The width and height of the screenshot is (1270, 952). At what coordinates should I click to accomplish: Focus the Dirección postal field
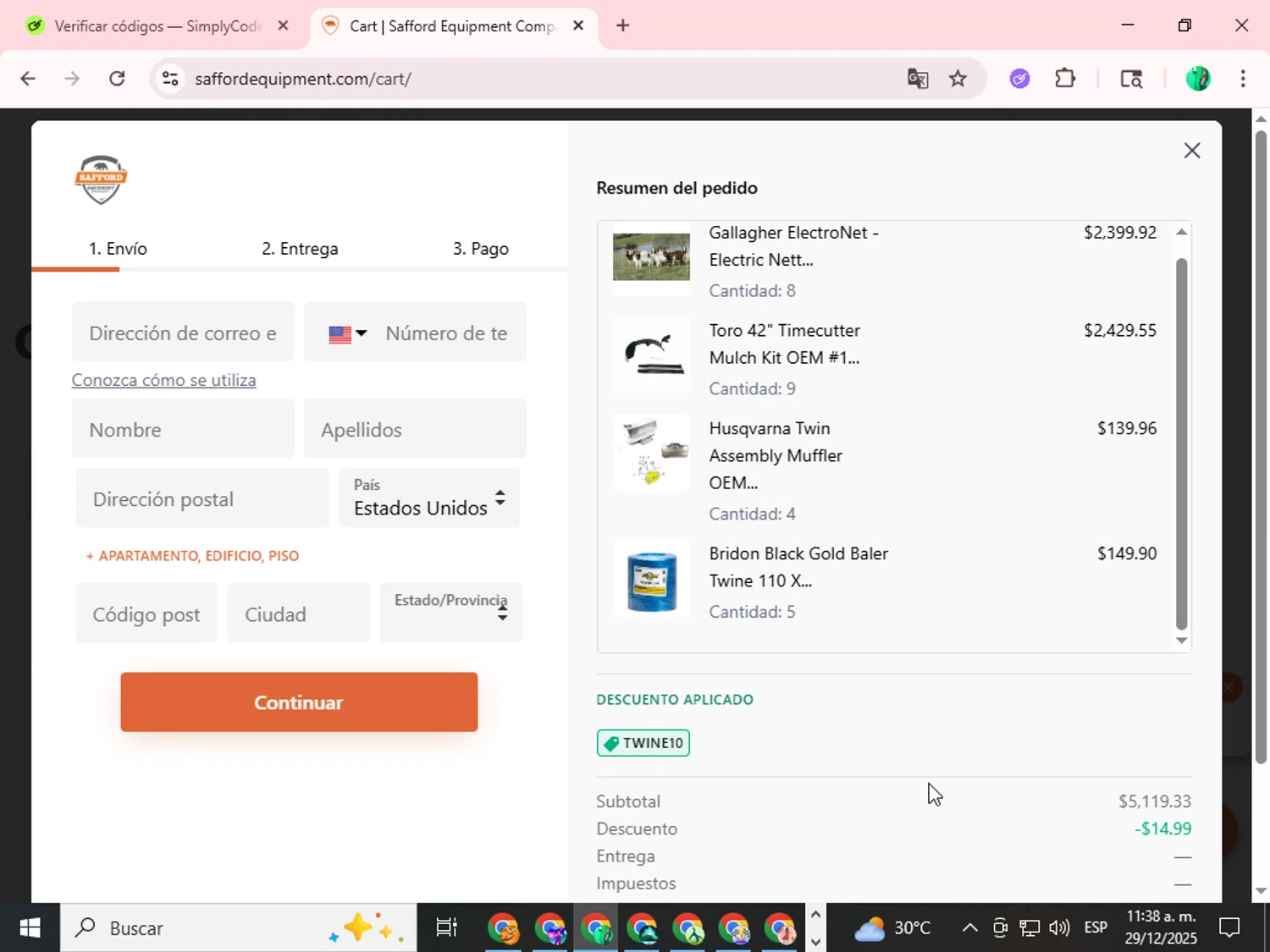202,498
